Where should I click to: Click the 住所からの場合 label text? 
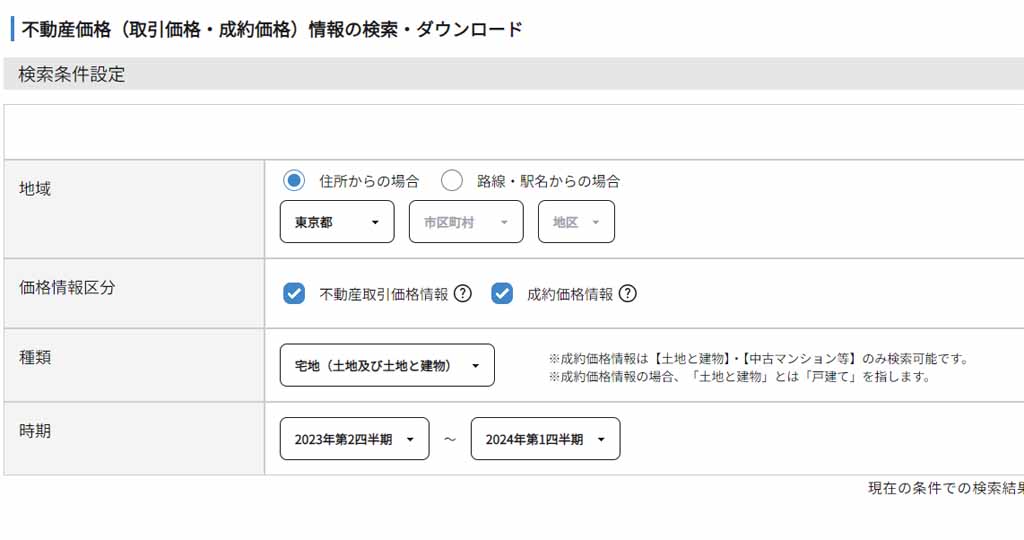click(369, 181)
